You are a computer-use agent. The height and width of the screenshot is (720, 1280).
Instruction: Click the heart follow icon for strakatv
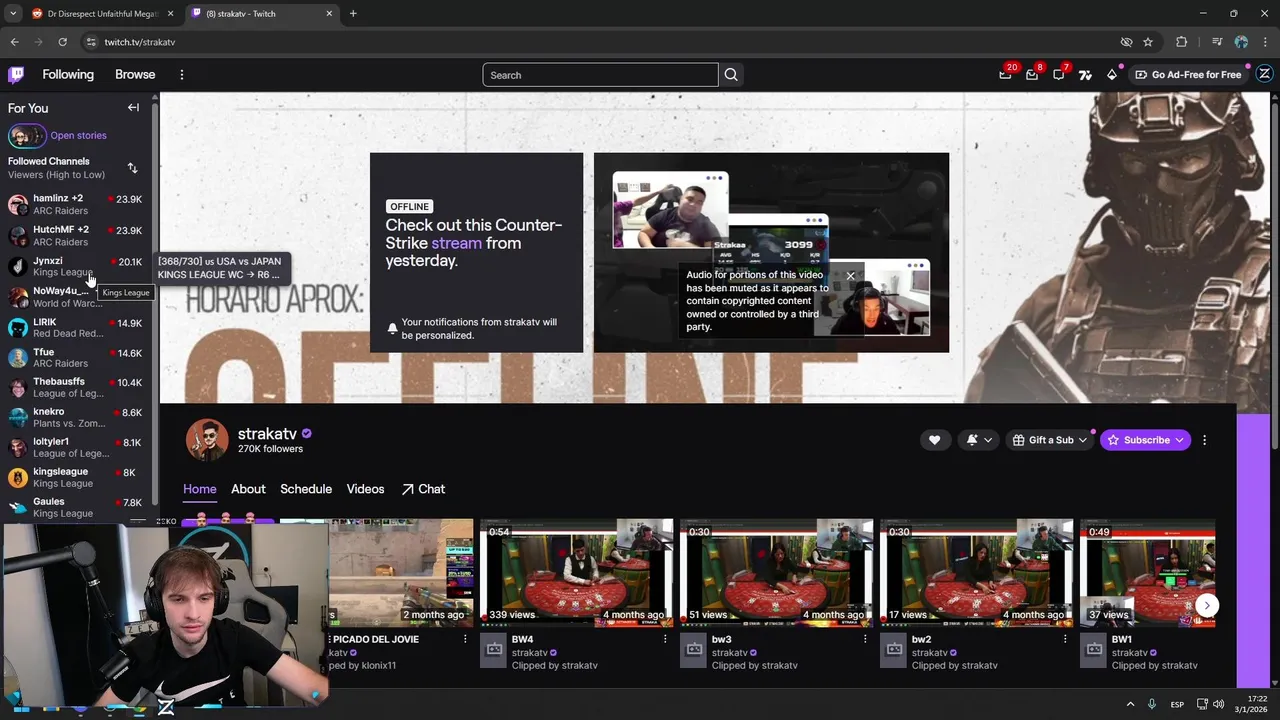(x=934, y=440)
